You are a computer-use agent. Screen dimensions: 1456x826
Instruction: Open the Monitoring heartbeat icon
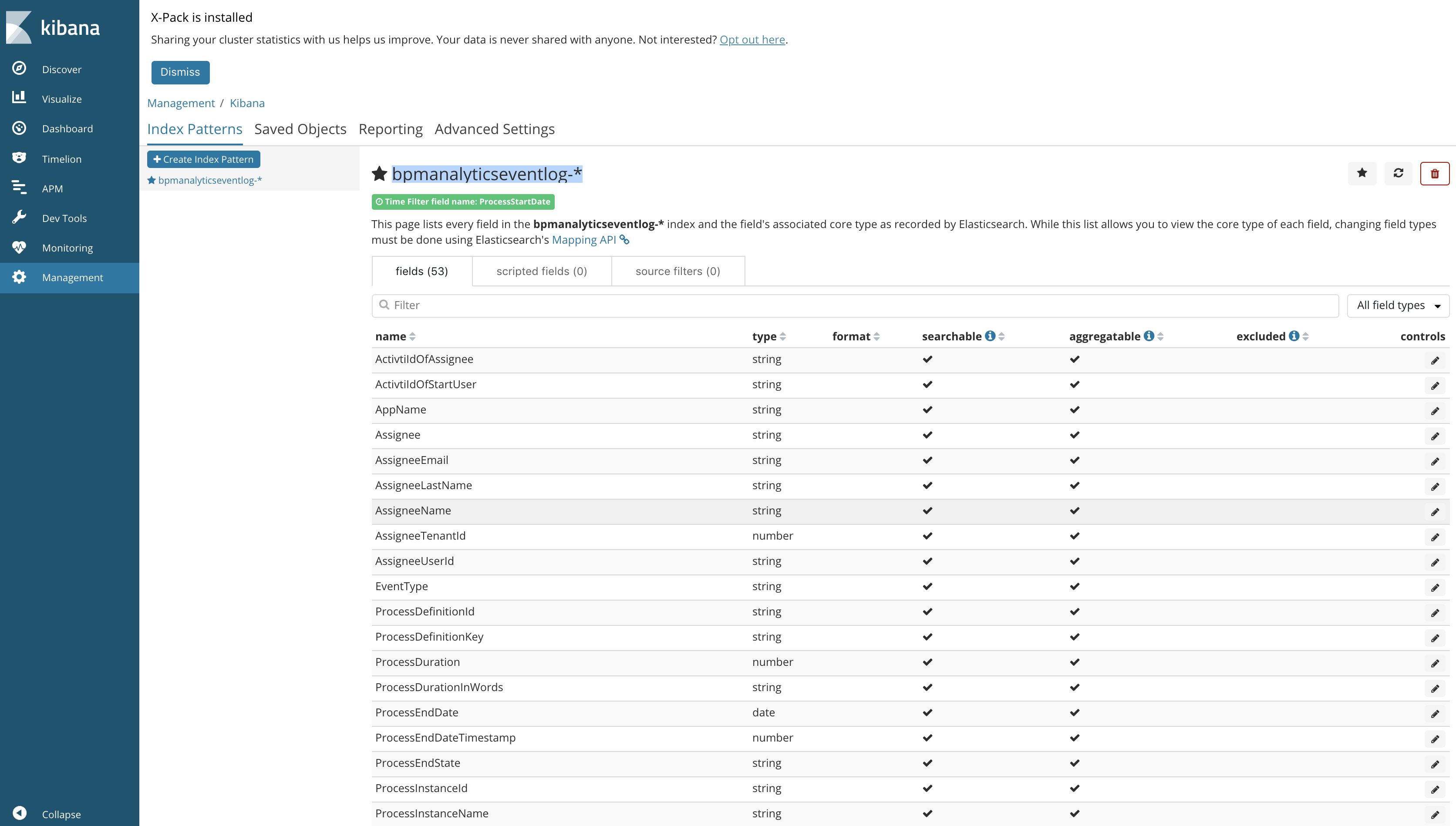click(19, 247)
